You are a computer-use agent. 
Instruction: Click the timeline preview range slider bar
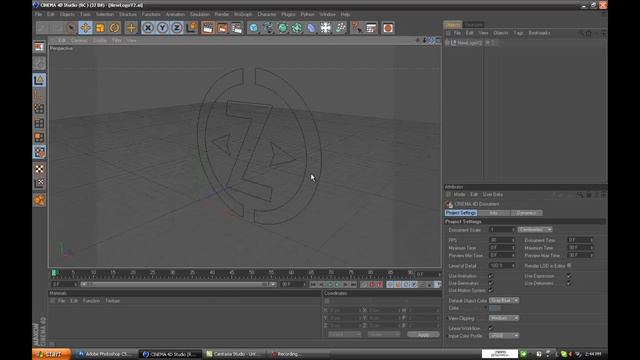(x=178, y=284)
